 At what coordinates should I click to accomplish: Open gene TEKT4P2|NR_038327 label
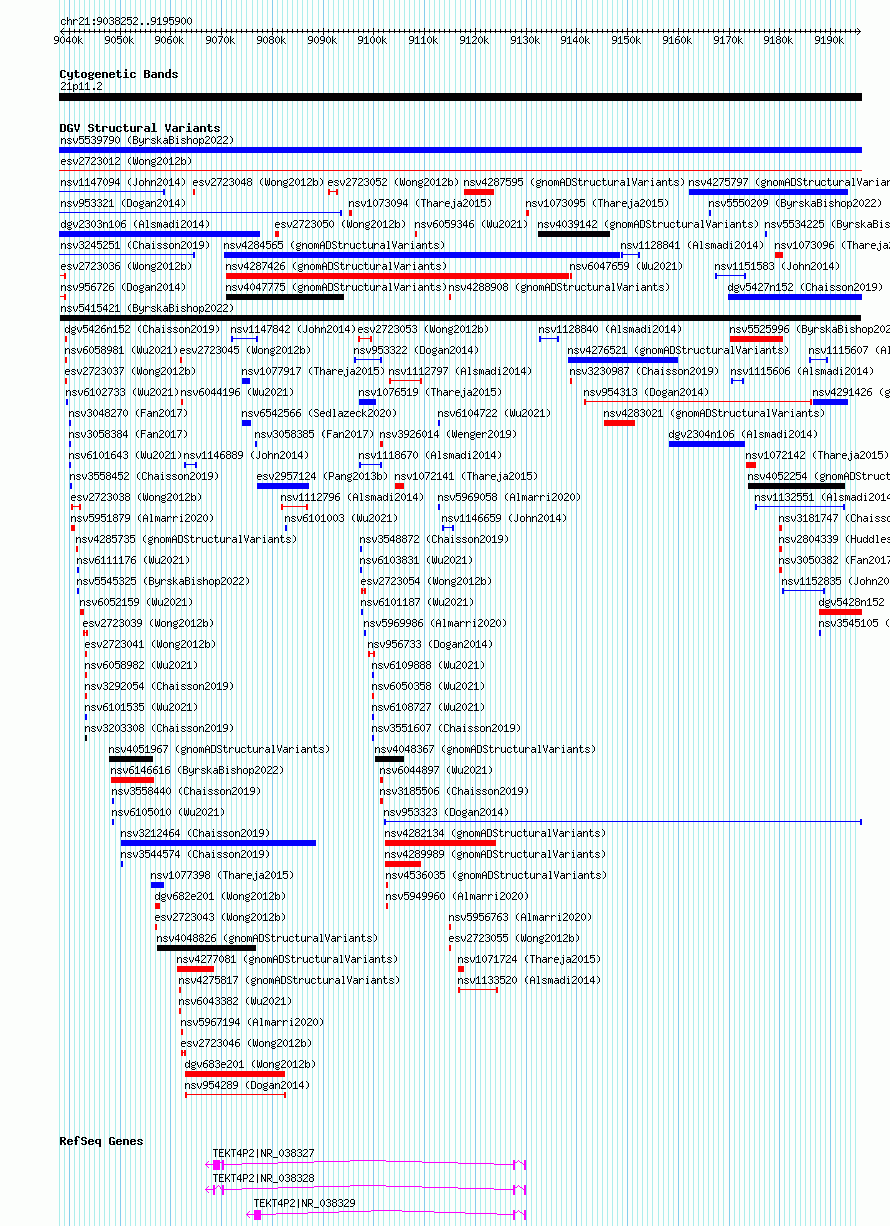[263, 1153]
